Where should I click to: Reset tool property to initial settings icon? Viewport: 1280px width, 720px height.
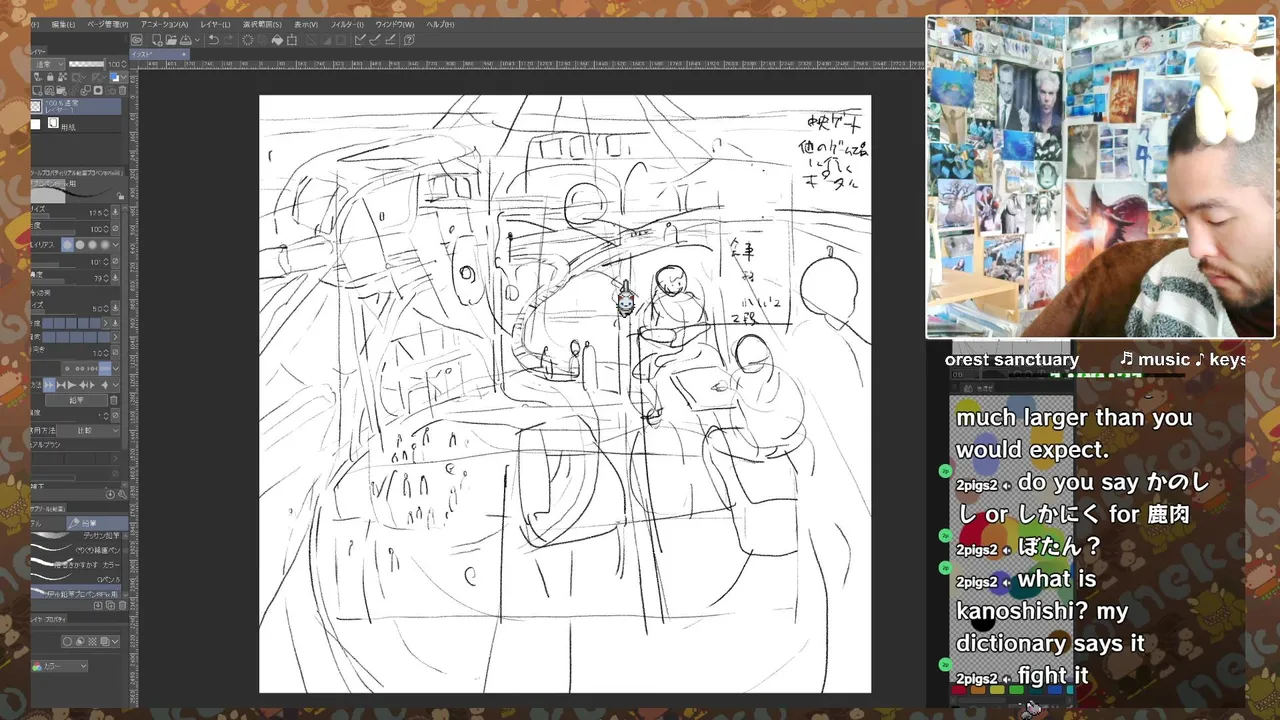110,494
